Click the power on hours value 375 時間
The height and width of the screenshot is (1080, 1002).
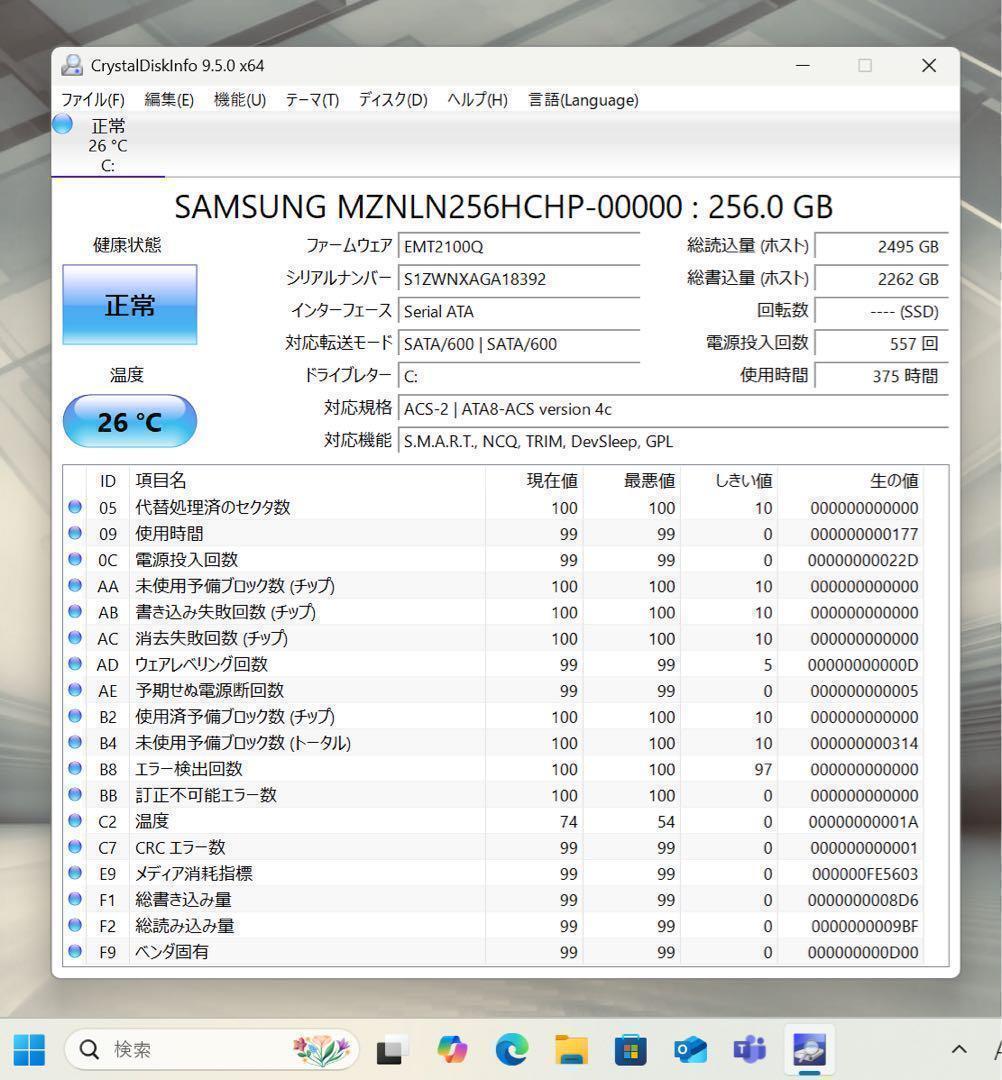pos(881,376)
